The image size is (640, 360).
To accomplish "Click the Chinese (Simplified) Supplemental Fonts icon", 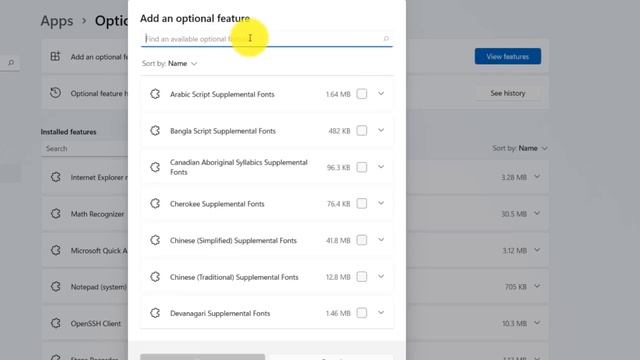I will point(155,240).
